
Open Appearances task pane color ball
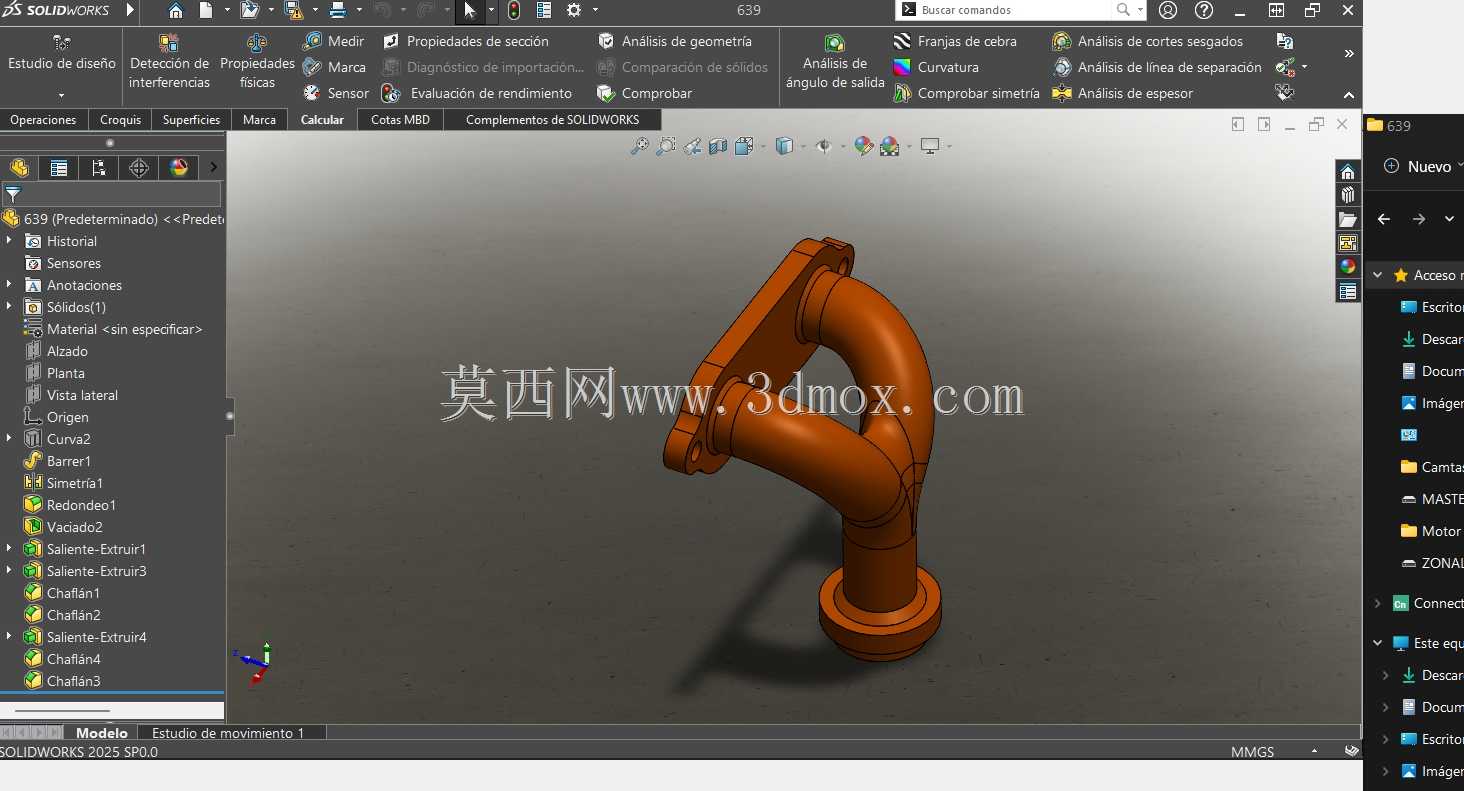coord(1348,266)
